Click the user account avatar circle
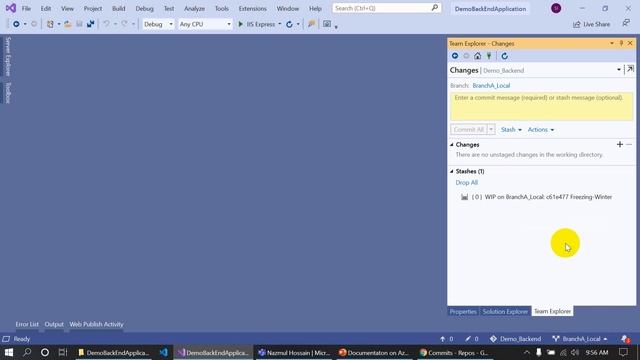Image resolution: width=640 pixels, height=360 pixels. click(556, 8)
